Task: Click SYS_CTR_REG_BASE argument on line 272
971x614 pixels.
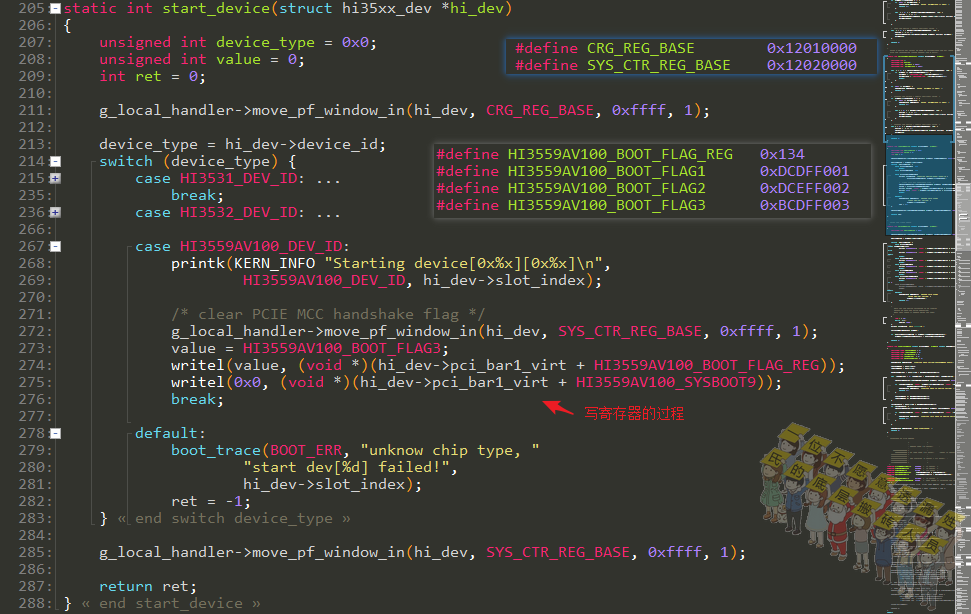Action: [630, 332]
